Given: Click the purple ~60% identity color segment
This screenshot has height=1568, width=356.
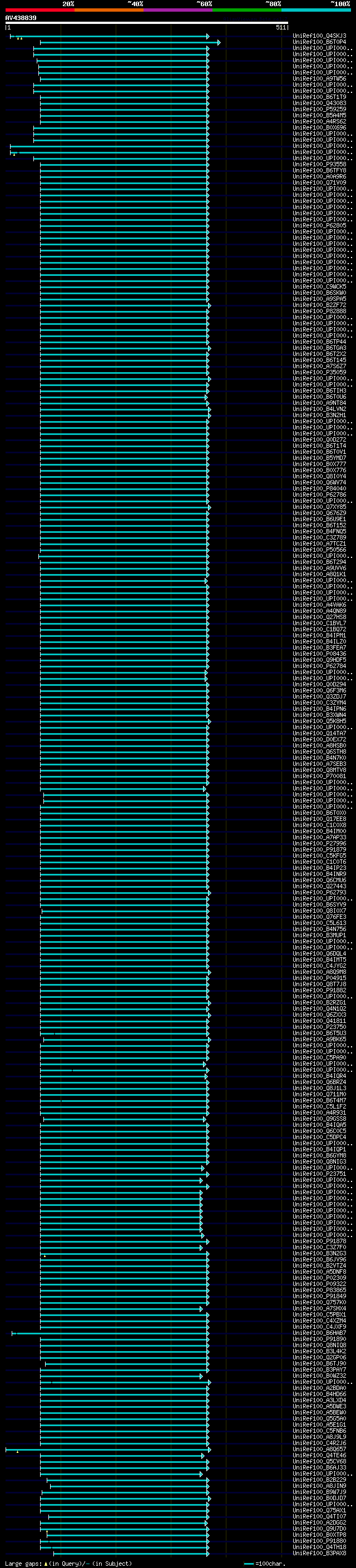Looking at the screenshot, I should pyautogui.click(x=177, y=10).
